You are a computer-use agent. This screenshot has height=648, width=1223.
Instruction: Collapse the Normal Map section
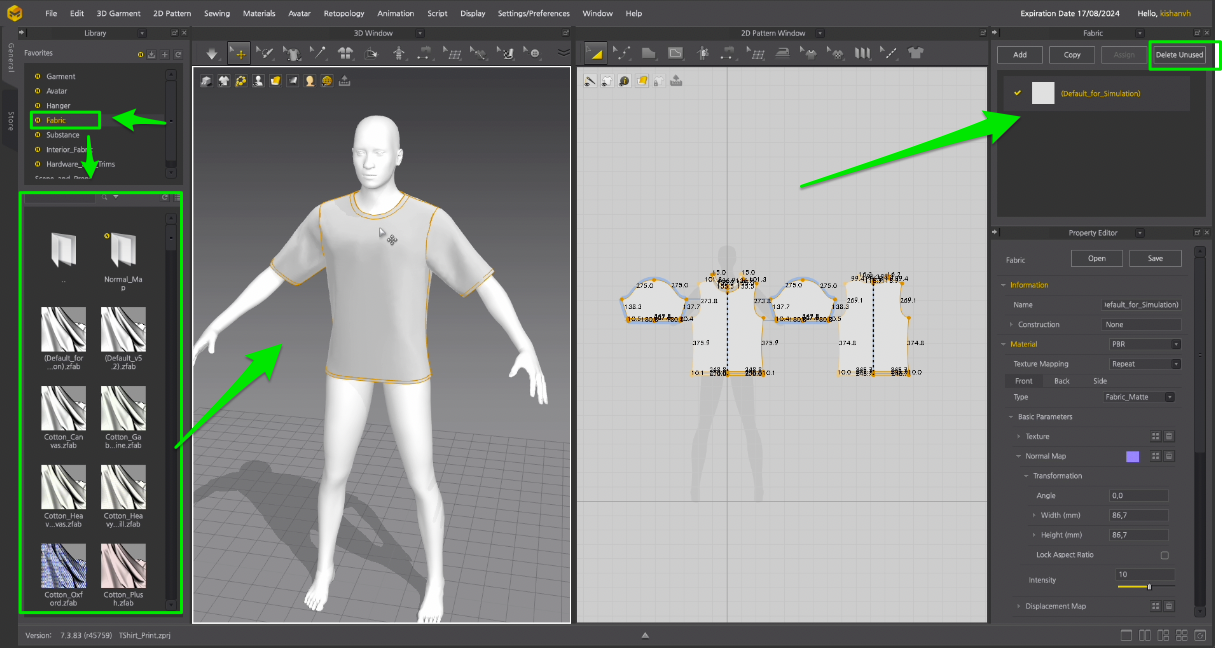point(1019,457)
